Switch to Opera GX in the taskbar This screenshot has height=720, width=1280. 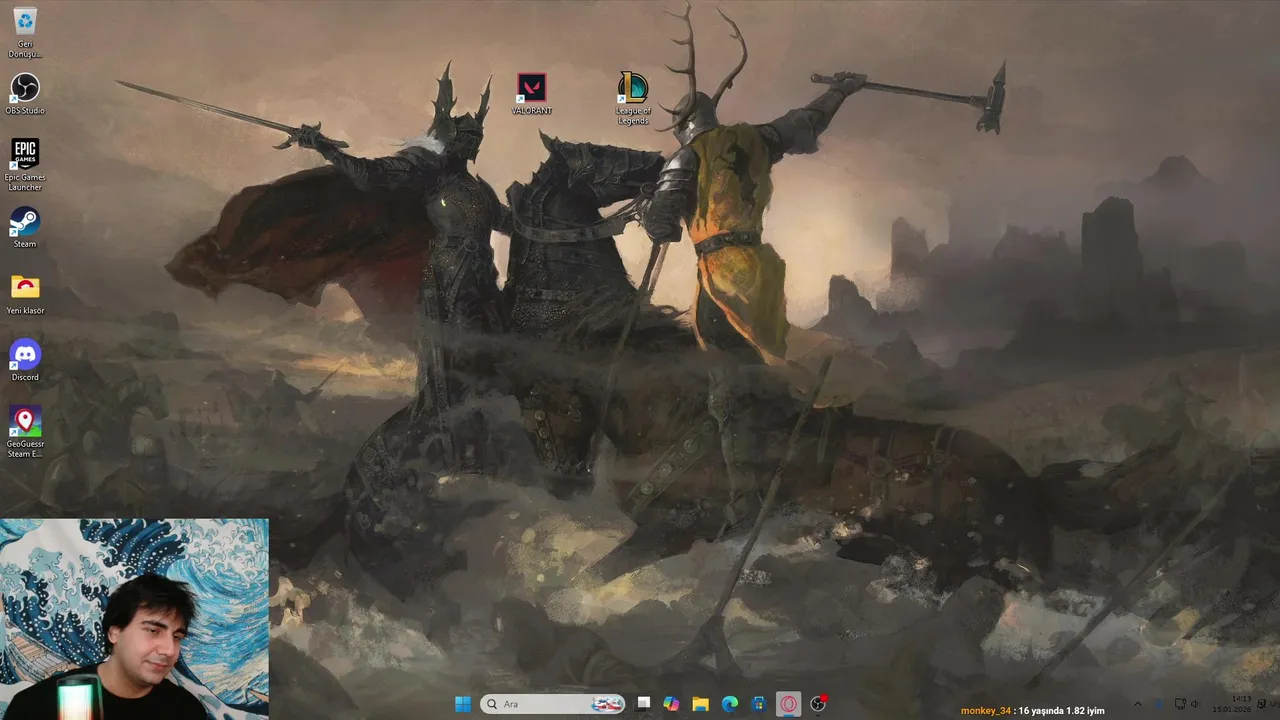pyautogui.click(x=789, y=704)
